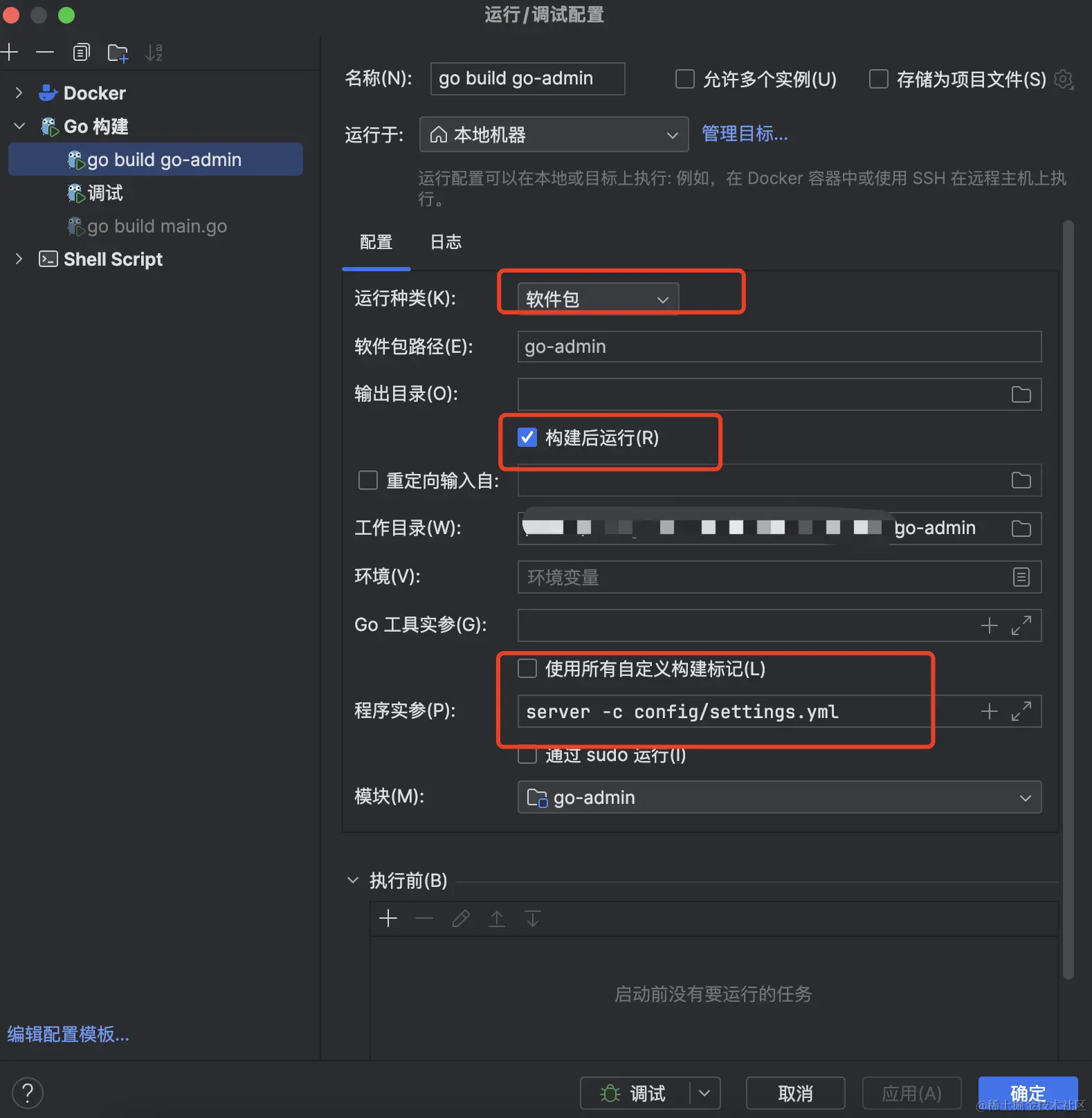Move the before-launch task up
The height and width of the screenshot is (1118, 1092).
click(x=497, y=919)
